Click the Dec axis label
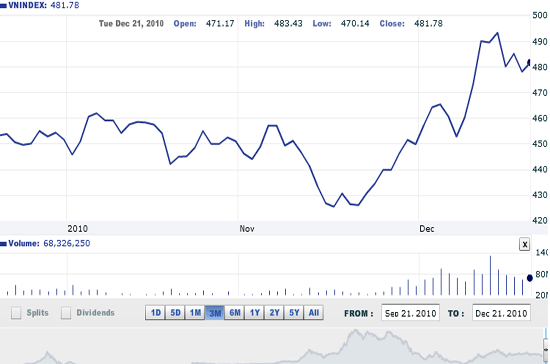The width and height of the screenshot is (550, 364). click(427, 229)
